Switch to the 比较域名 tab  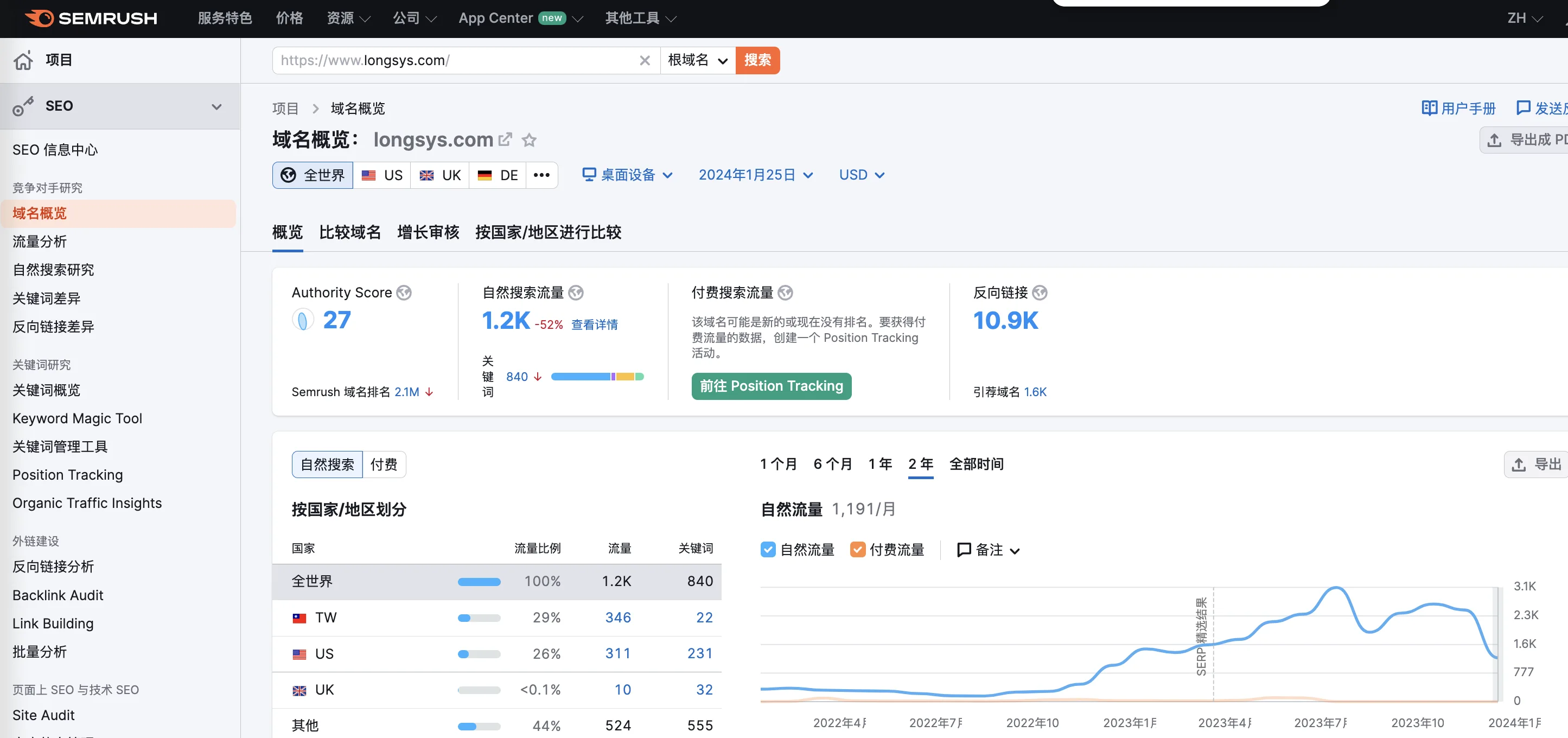[350, 232]
